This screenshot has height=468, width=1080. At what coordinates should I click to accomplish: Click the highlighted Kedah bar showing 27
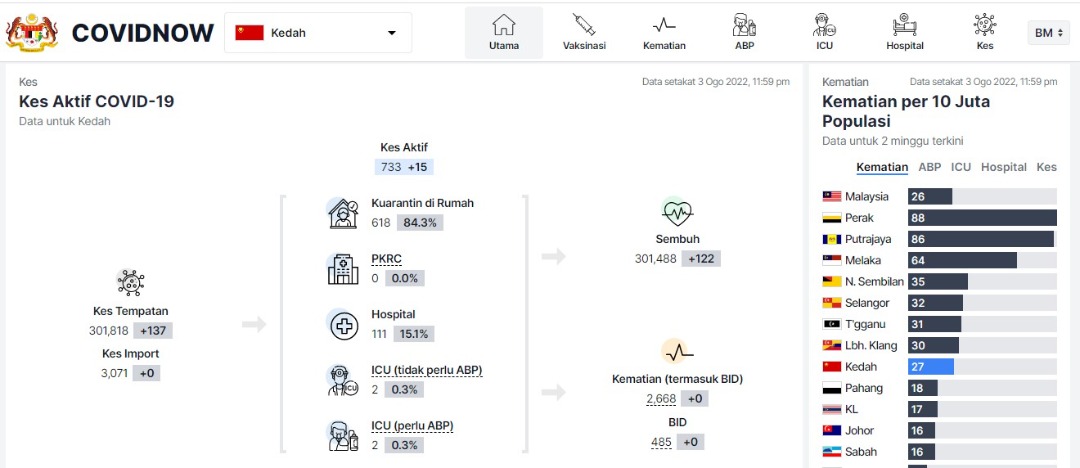pos(931,367)
